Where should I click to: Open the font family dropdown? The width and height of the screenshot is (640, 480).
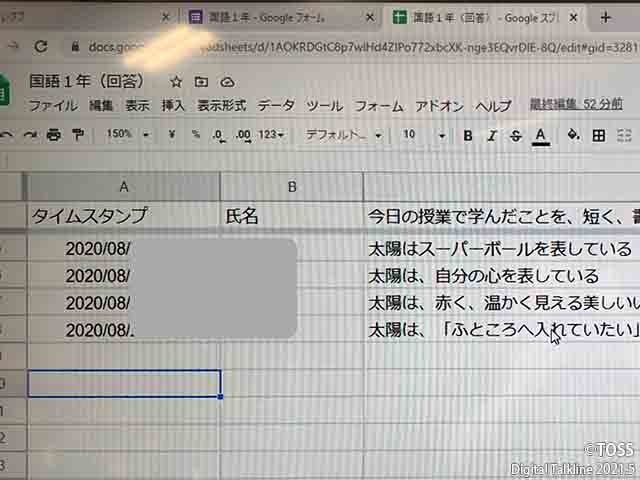point(343,135)
